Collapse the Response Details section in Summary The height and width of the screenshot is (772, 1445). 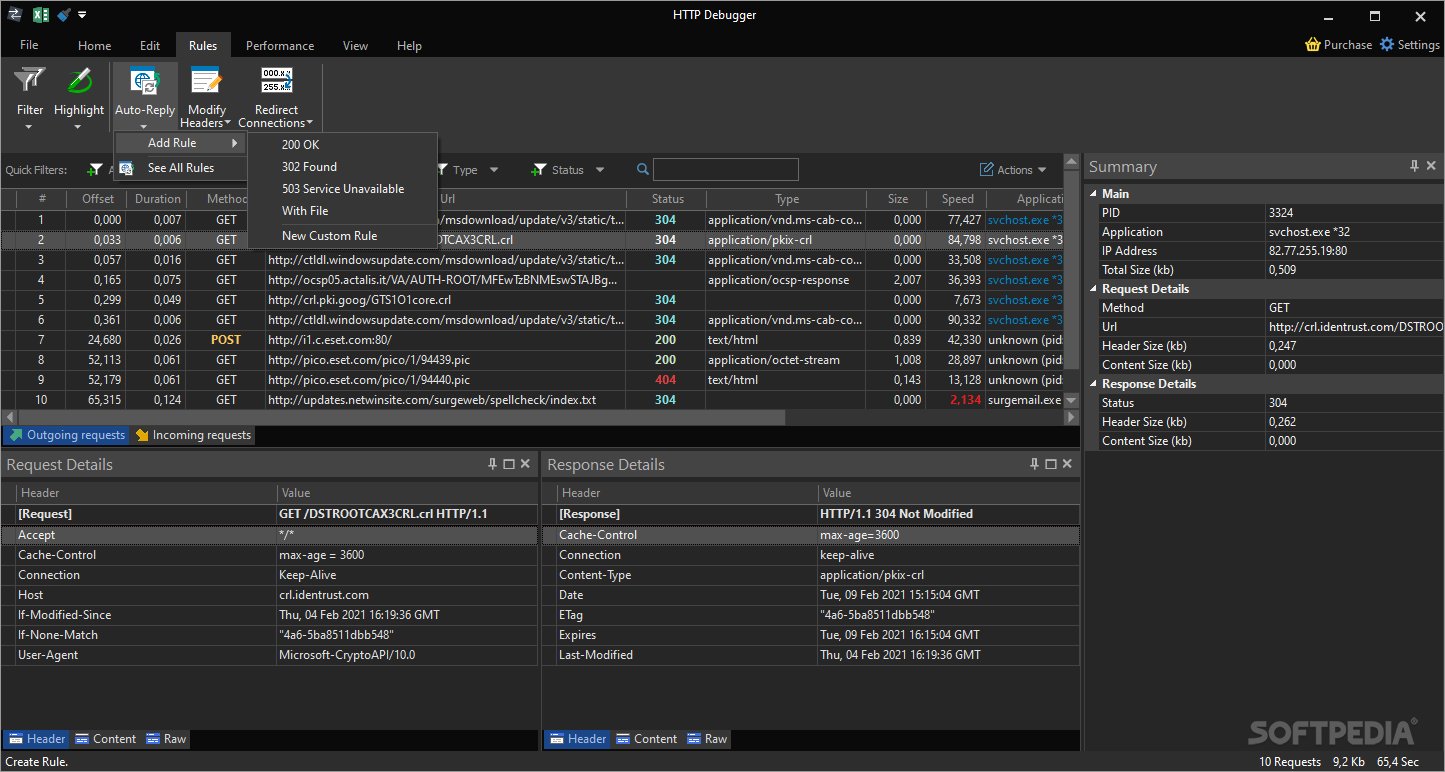(x=1093, y=384)
